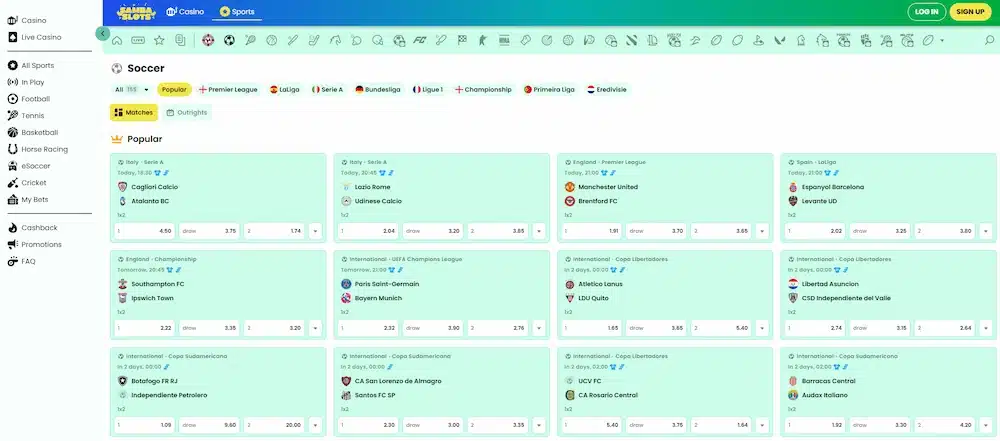
Task: Expand more markets for PSG vs Bayern
Action: coord(539,328)
